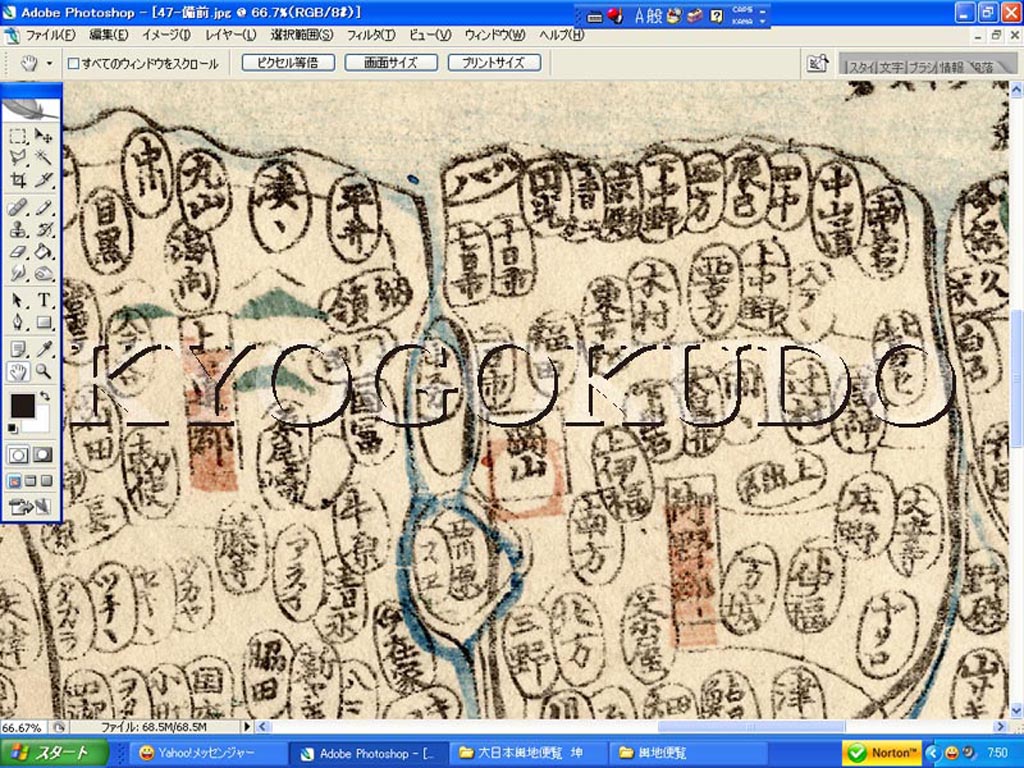Switch to Full screen with menu bar
Viewport: 1024px width, 768px height.
pyautogui.click(x=30, y=481)
